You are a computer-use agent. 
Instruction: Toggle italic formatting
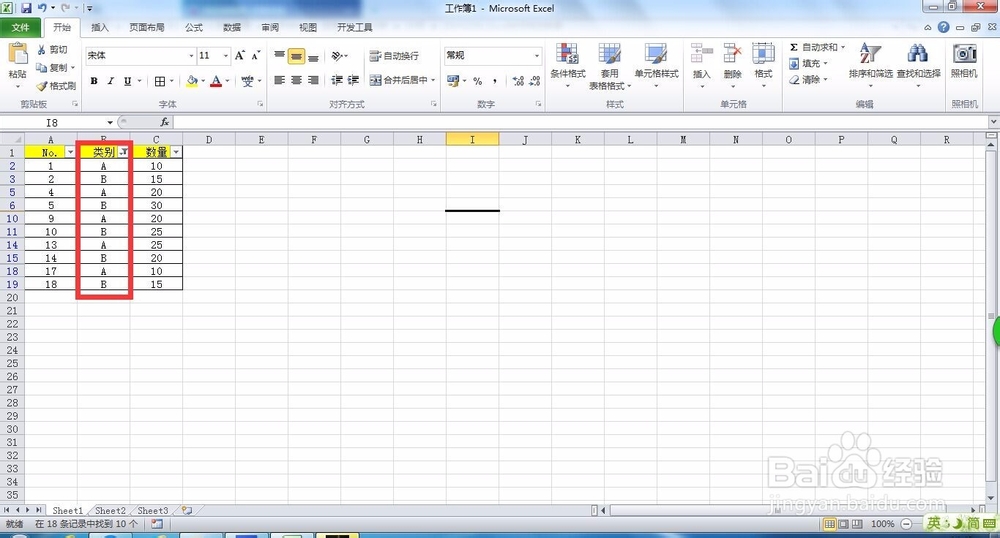point(110,81)
